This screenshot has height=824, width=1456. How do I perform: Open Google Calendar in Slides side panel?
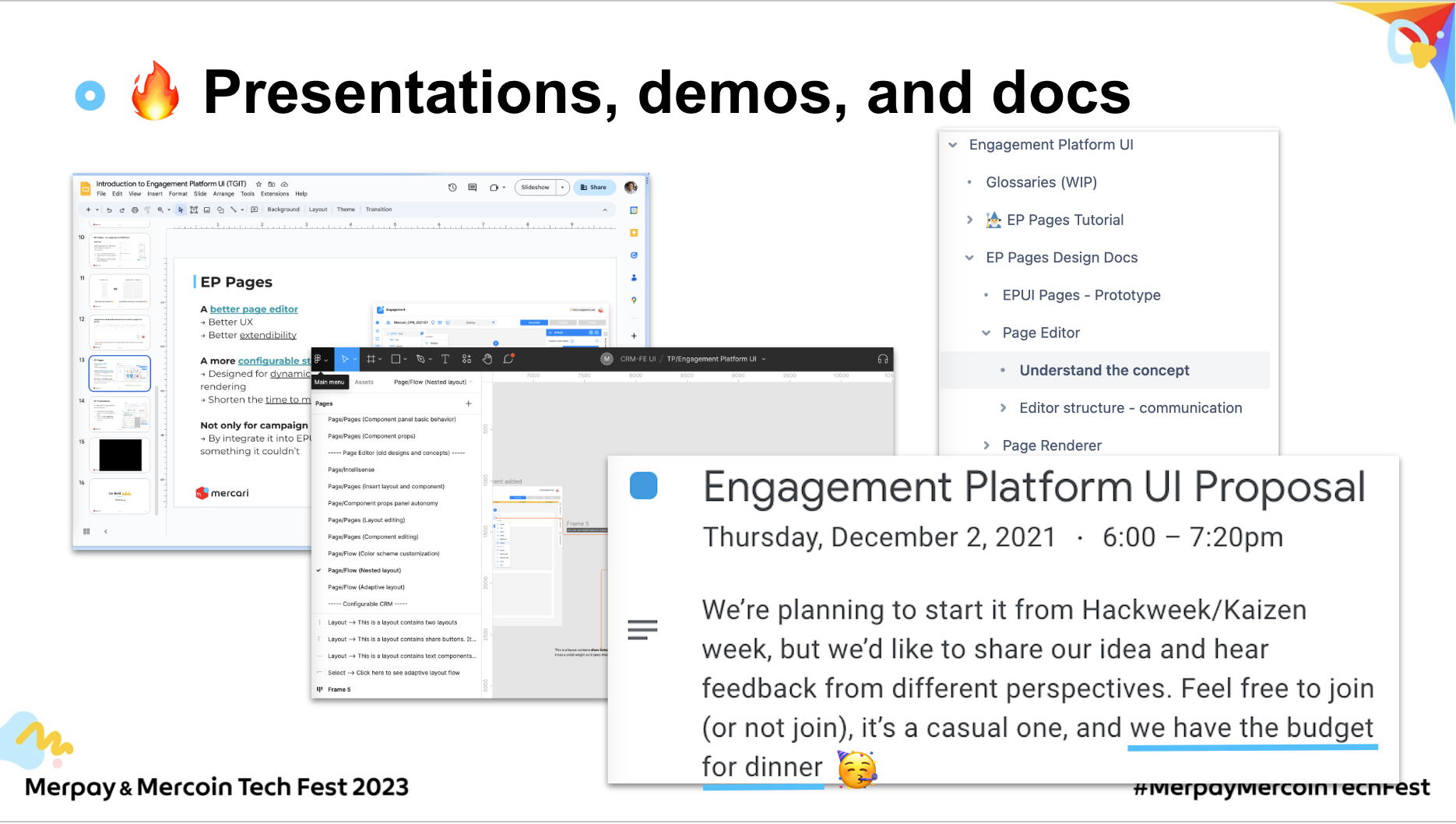pos(634,210)
